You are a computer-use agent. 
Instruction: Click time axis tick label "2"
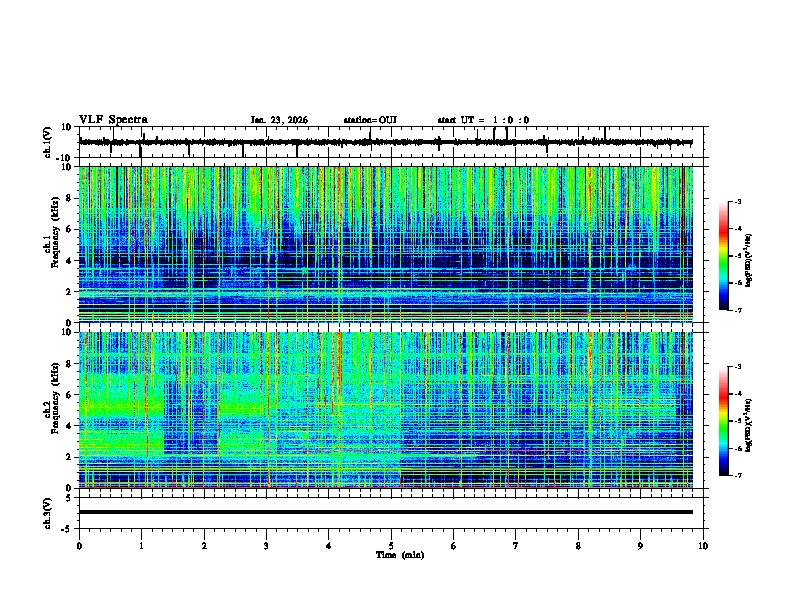204,546
